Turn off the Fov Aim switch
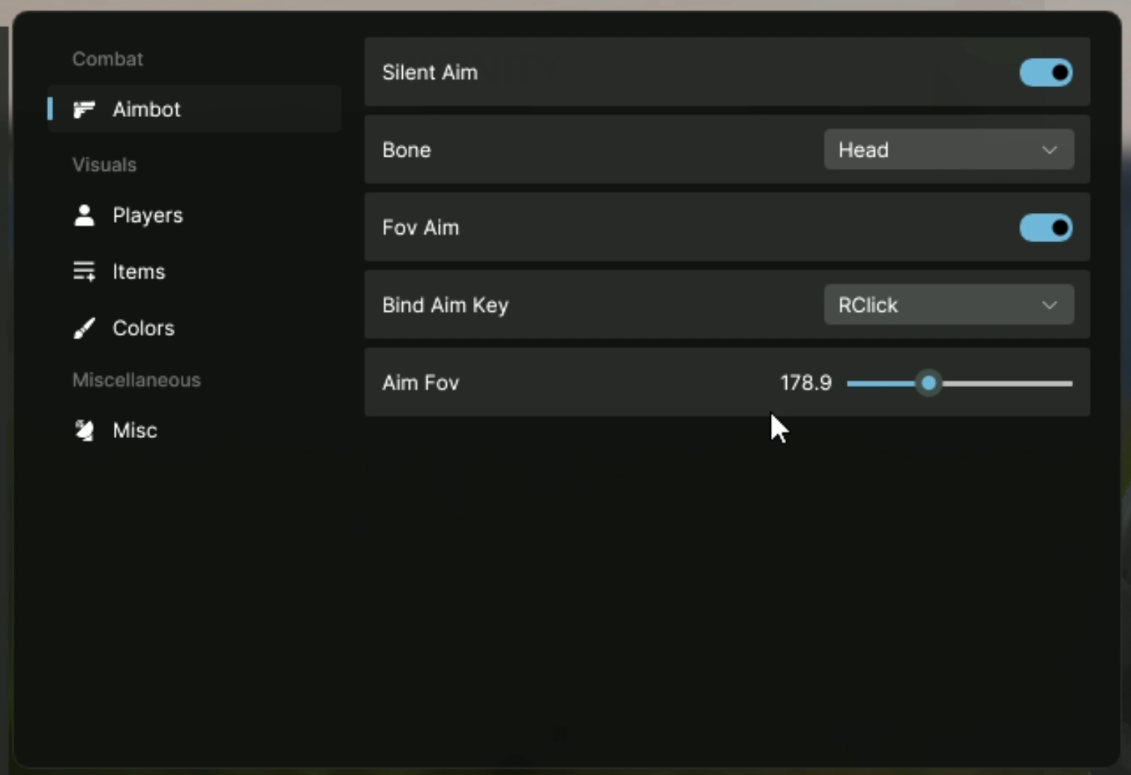This screenshot has width=1131, height=775. [x=1046, y=228]
